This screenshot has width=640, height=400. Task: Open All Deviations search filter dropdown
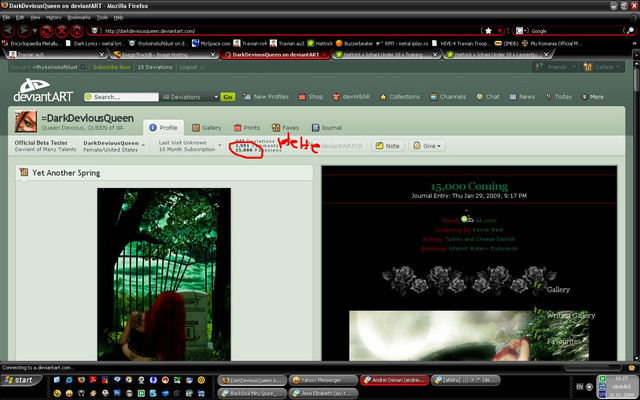tap(190, 97)
